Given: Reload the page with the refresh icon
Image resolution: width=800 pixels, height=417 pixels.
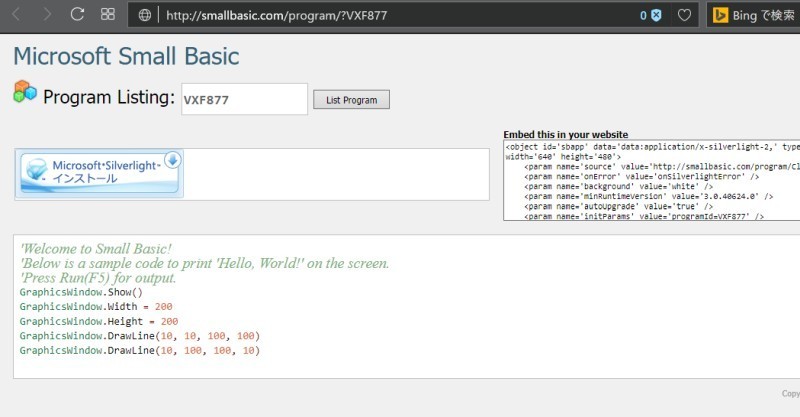Looking at the screenshot, I should (x=77, y=14).
